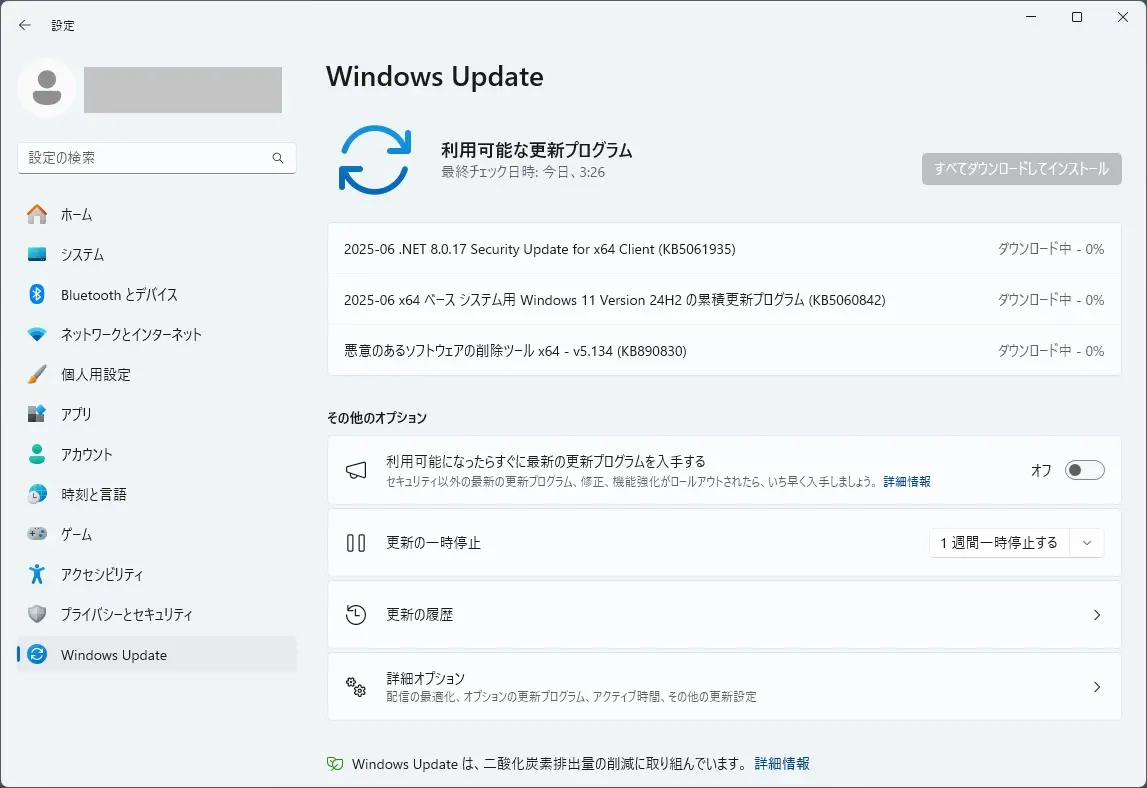This screenshot has height=788, width=1147.
Task: Open アカウント category
Action: pyautogui.click(x=157, y=454)
